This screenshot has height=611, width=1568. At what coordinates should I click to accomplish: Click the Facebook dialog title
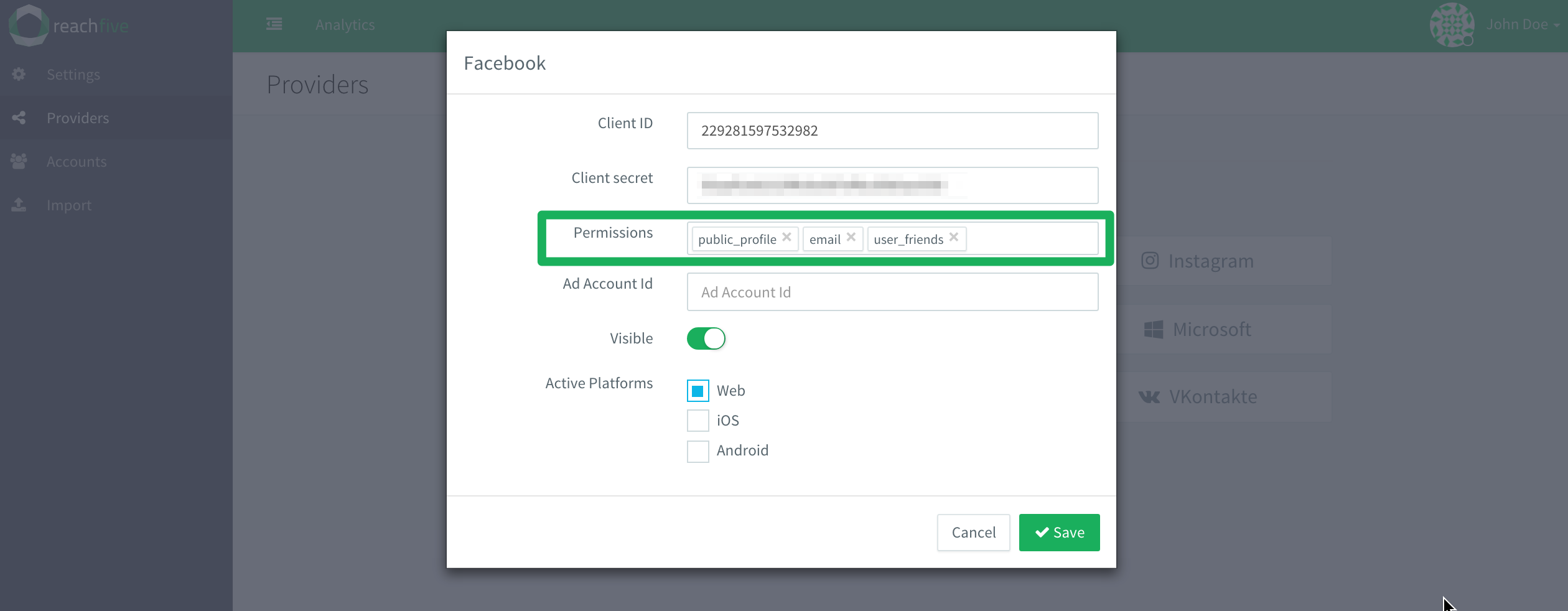point(505,63)
